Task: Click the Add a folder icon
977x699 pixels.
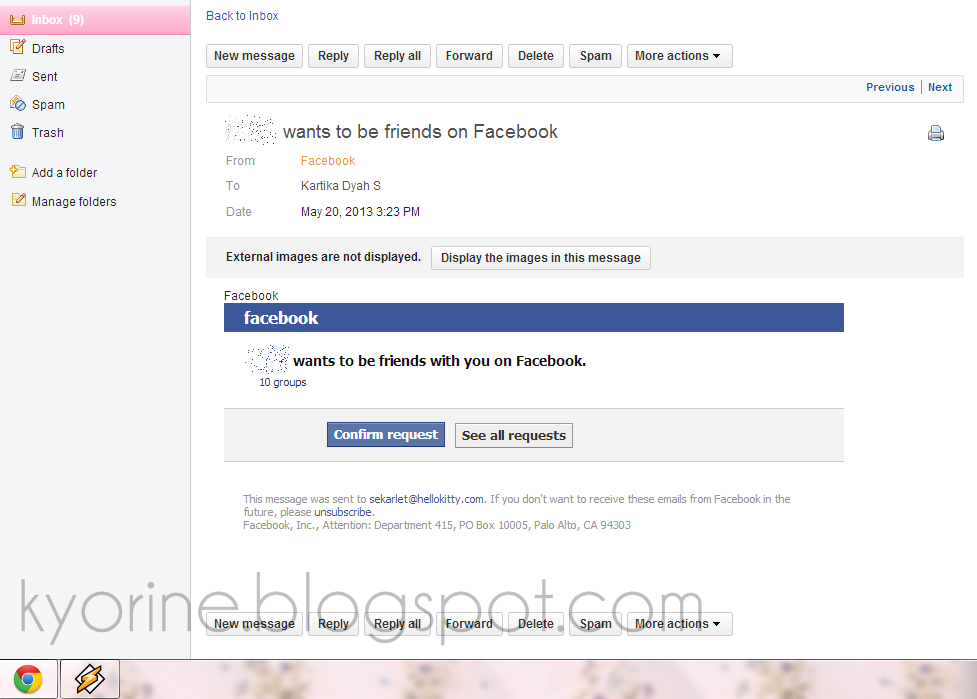Action: (x=17, y=171)
